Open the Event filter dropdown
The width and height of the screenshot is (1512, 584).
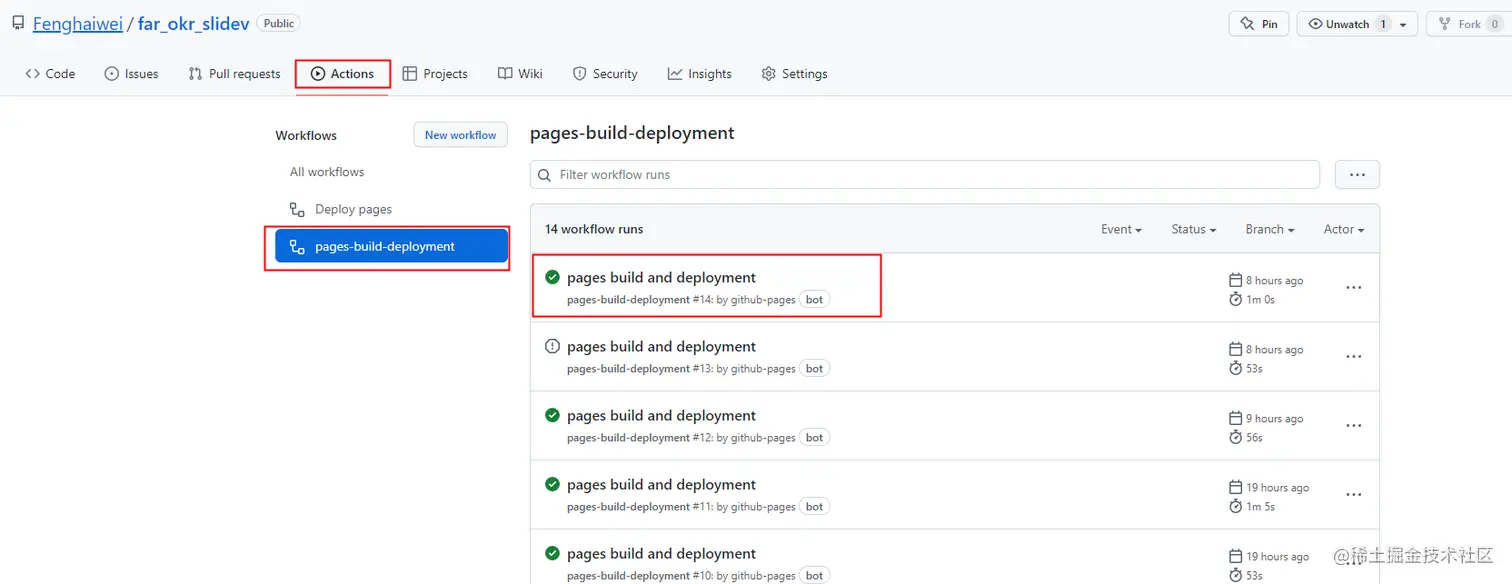pyautogui.click(x=1121, y=229)
